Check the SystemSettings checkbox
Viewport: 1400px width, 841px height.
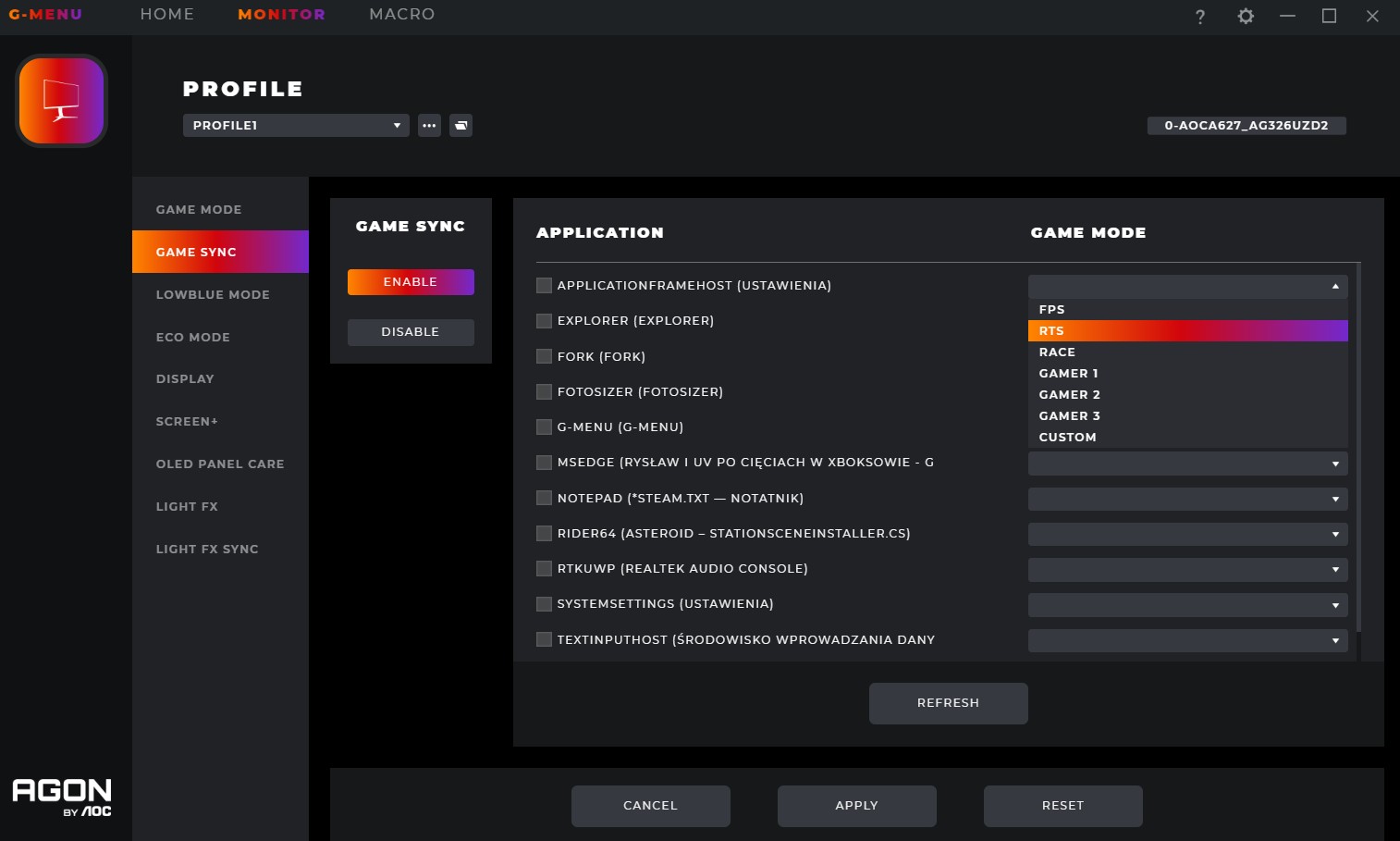coord(544,603)
